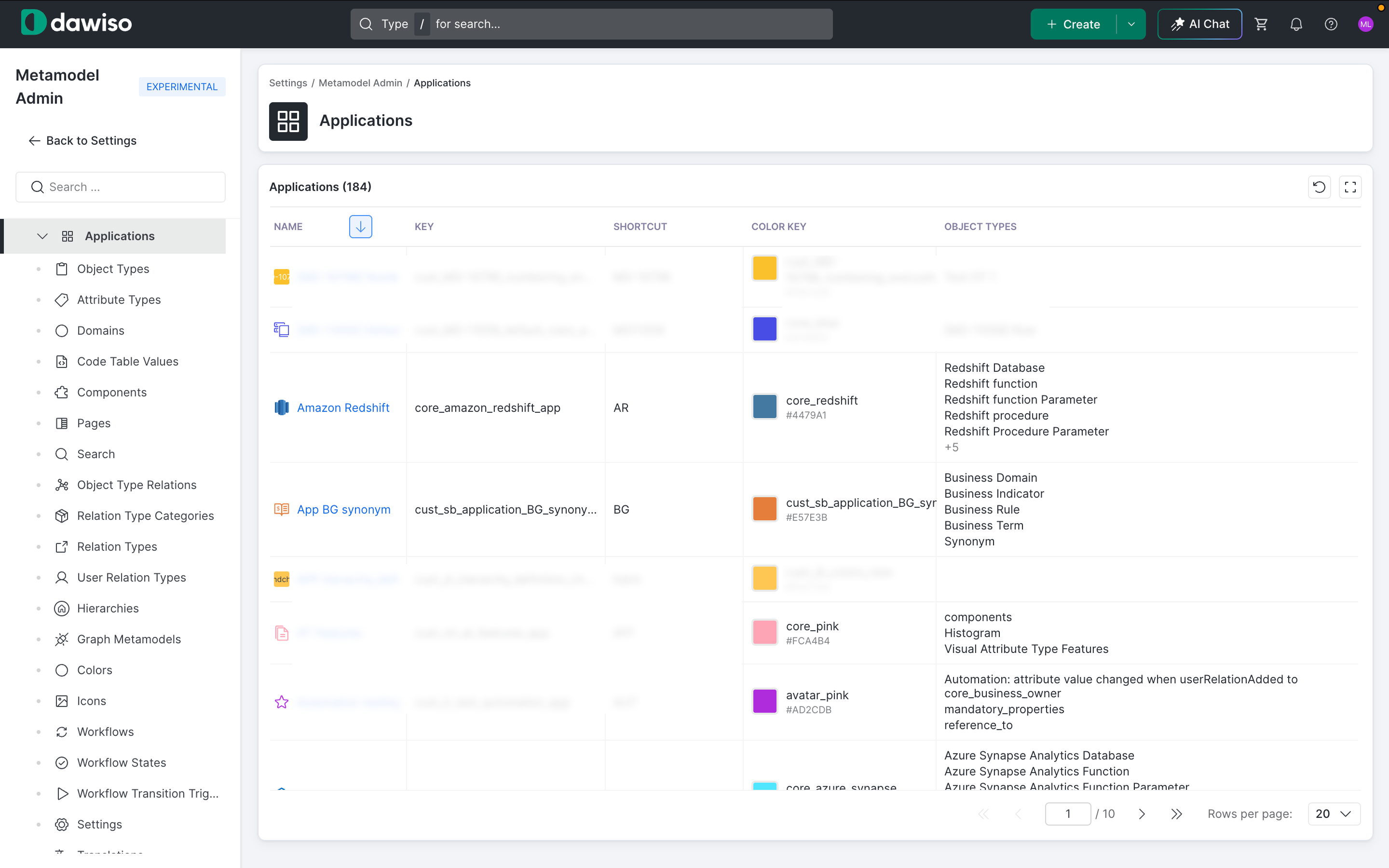Click the App BG synonym app icon

pos(281,509)
